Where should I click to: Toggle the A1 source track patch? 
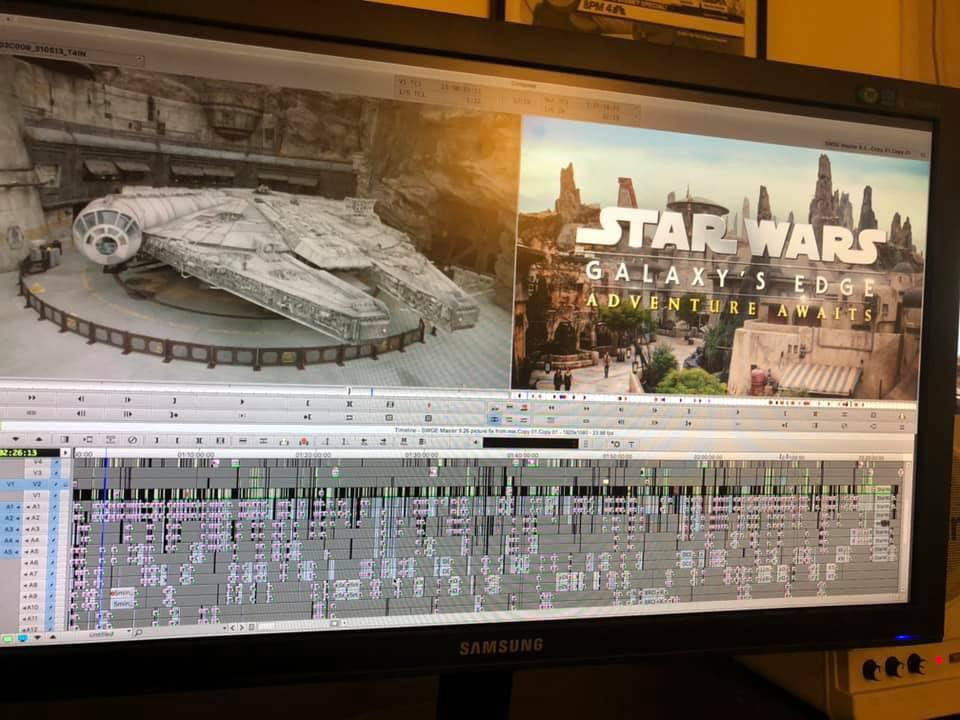[11, 507]
